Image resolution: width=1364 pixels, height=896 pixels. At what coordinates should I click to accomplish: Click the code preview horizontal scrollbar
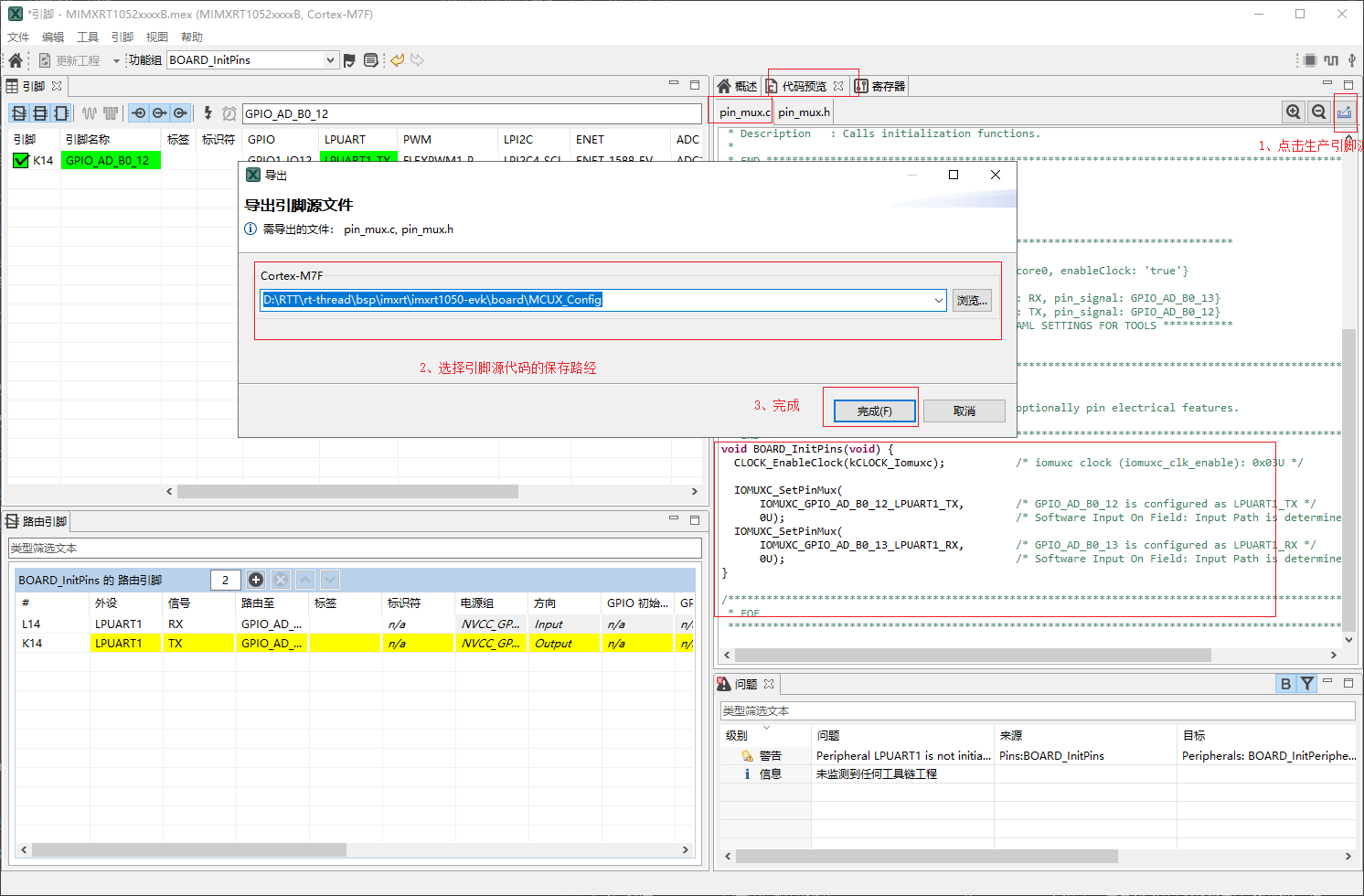(972, 656)
